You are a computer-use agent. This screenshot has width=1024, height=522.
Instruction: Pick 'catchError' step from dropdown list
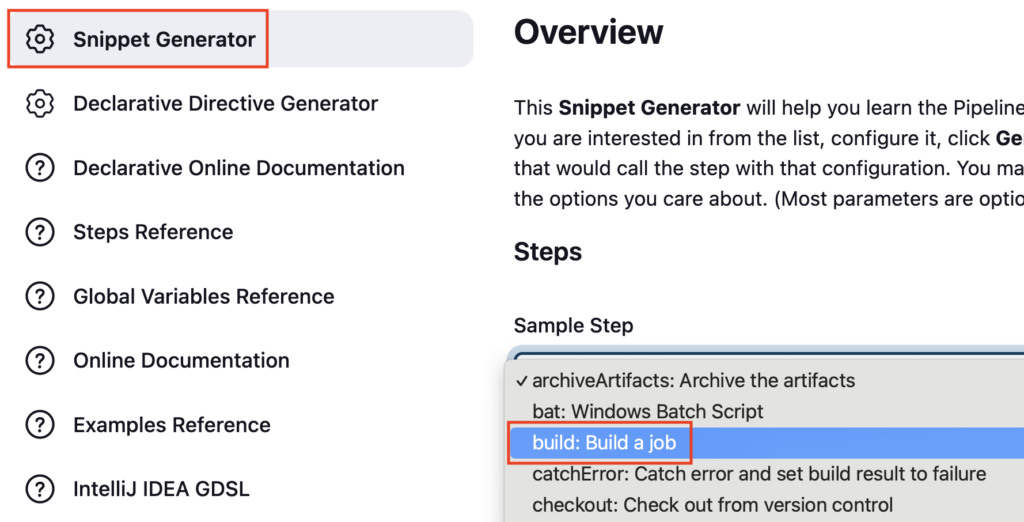coord(765,474)
